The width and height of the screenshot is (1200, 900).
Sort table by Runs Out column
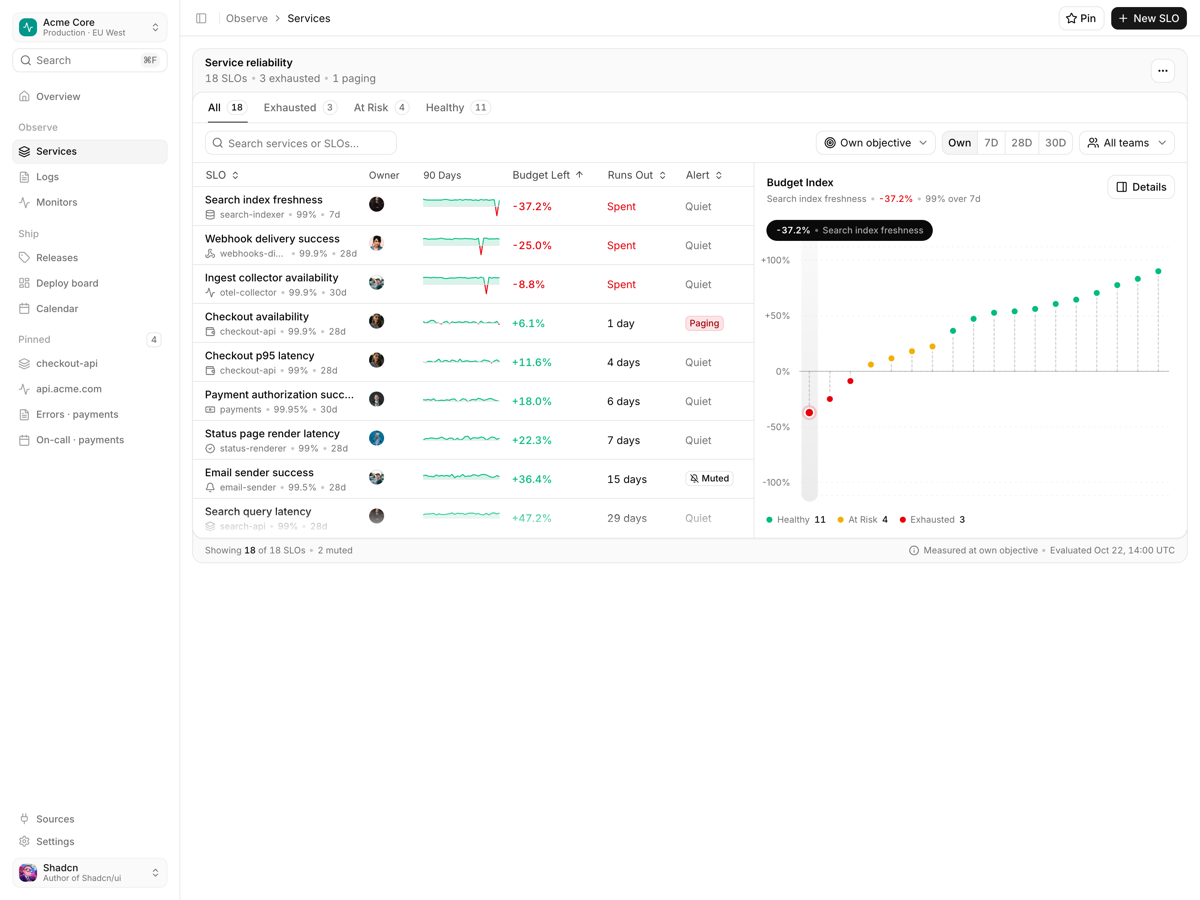(x=637, y=175)
